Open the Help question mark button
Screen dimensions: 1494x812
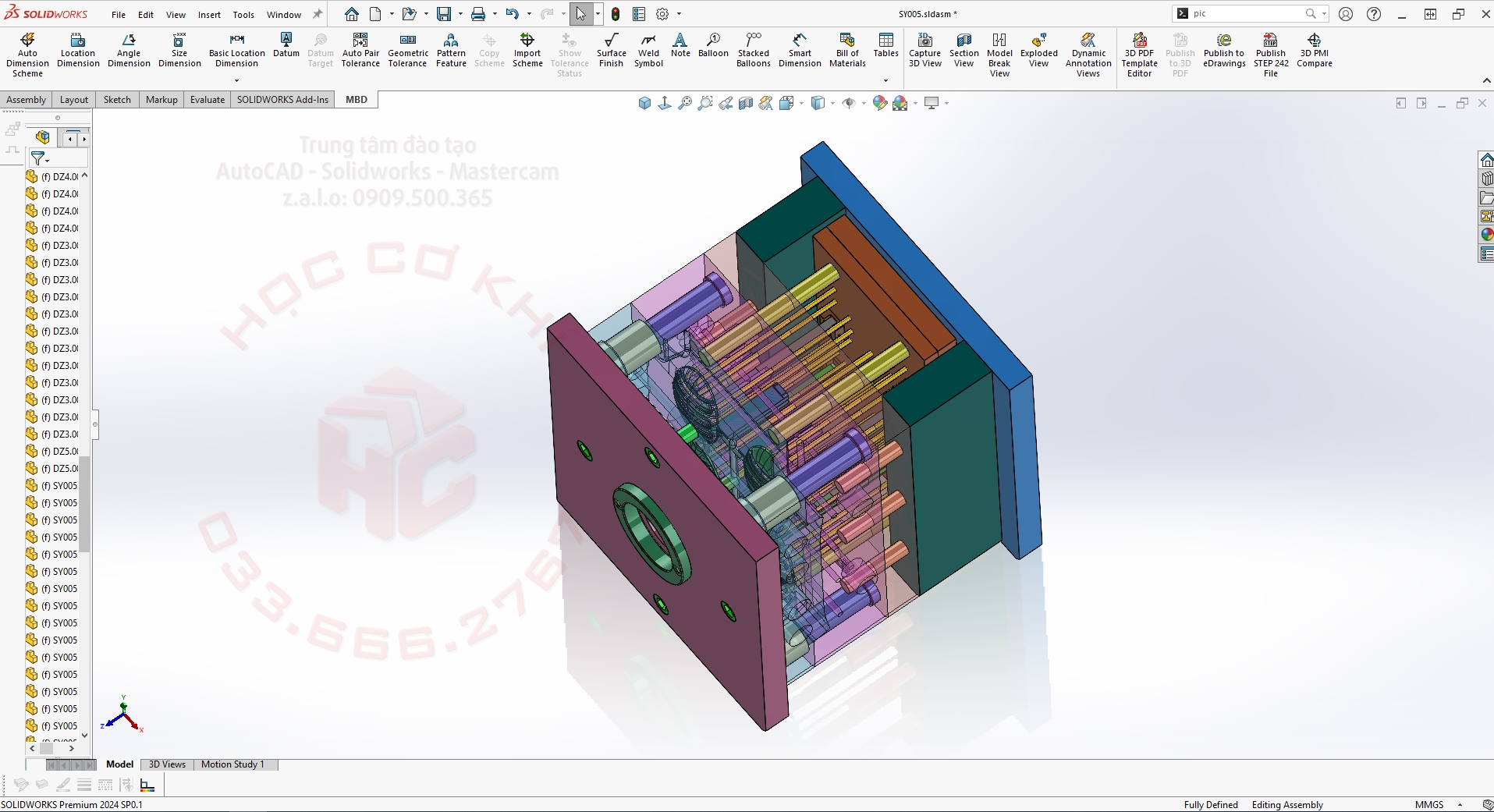click(1374, 14)
